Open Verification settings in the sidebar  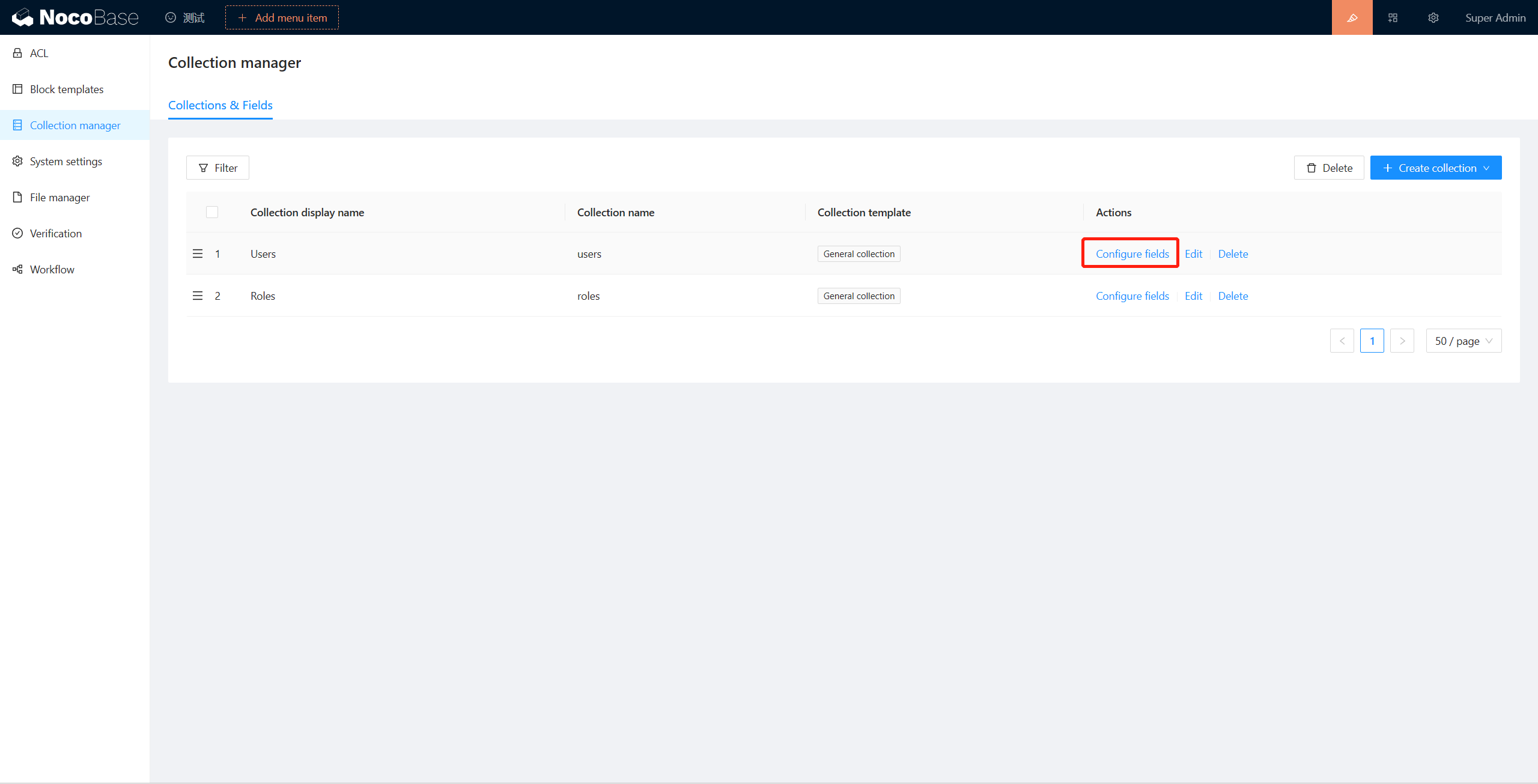[x=55, y=233]
